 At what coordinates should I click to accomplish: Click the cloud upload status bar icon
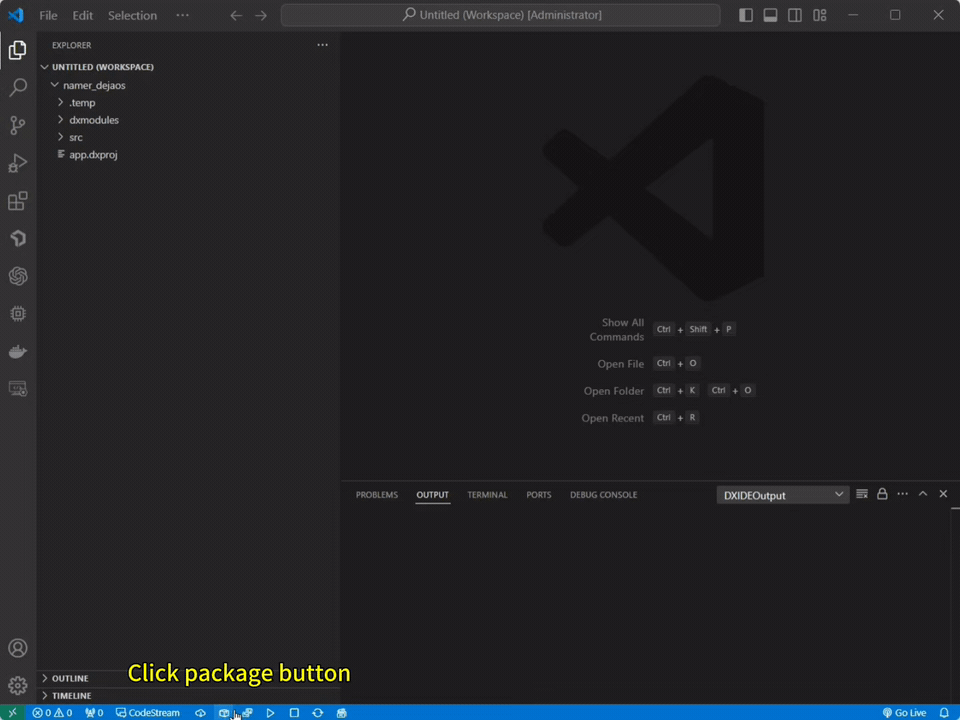pos(200,713)
